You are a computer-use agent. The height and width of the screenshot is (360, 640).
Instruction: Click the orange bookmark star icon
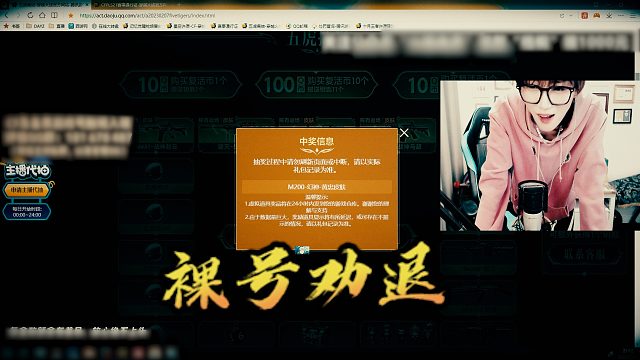71,16
